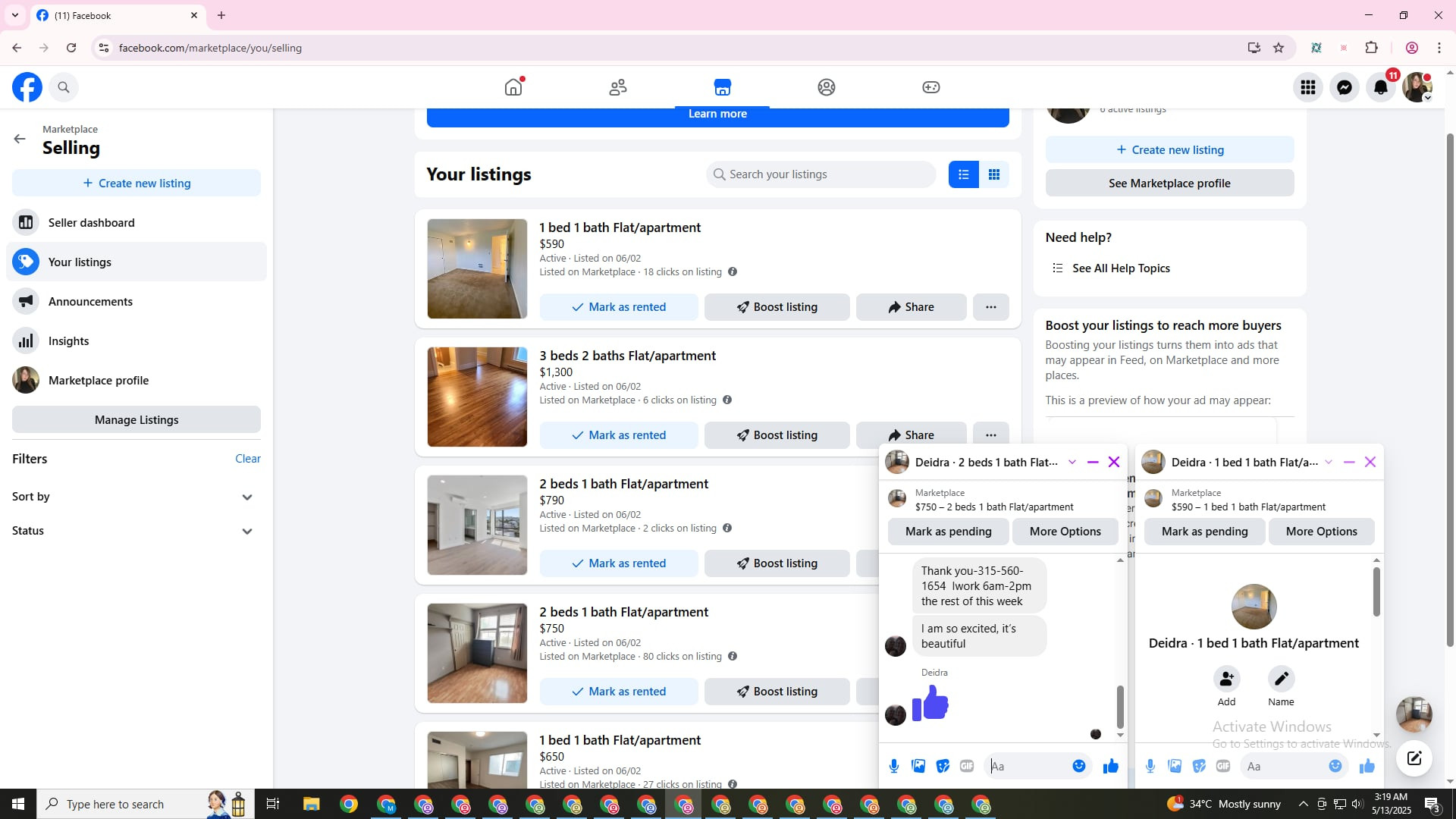The height and width of the screenshot is (819, 1456).
Task: Click the Learn more button
Action: [717, 114]
